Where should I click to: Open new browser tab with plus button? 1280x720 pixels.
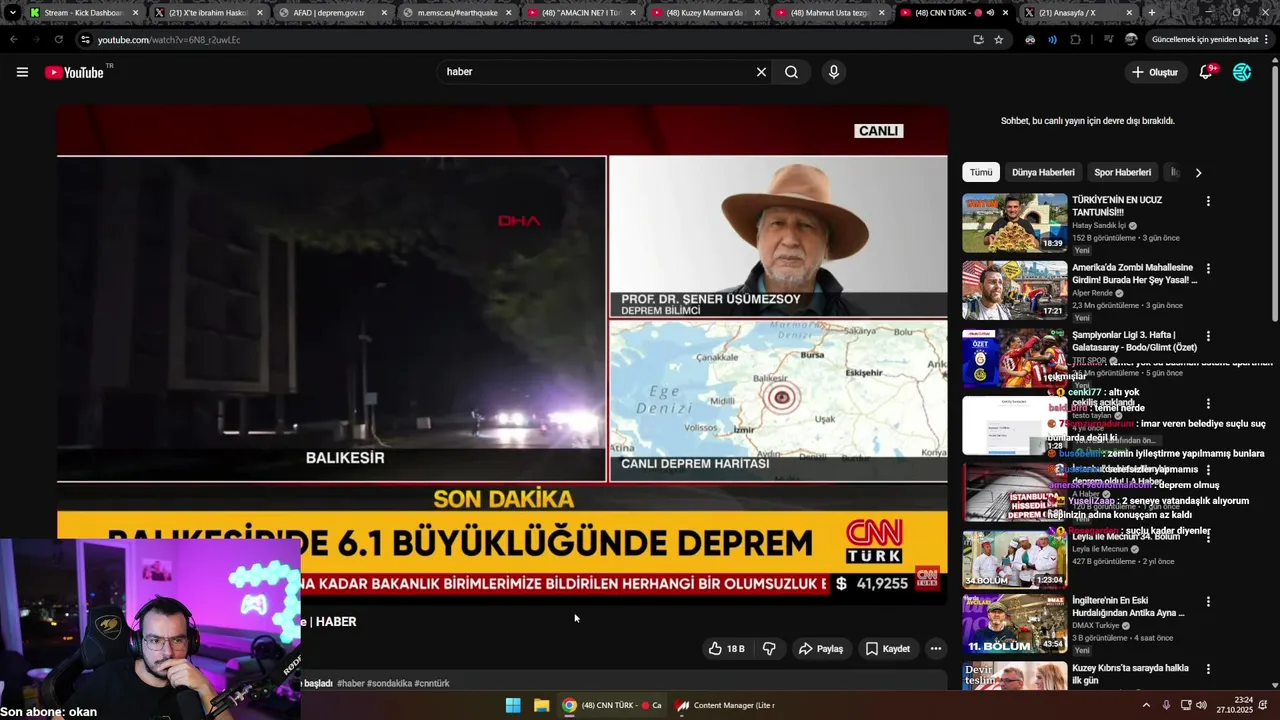click(1151, 13)
